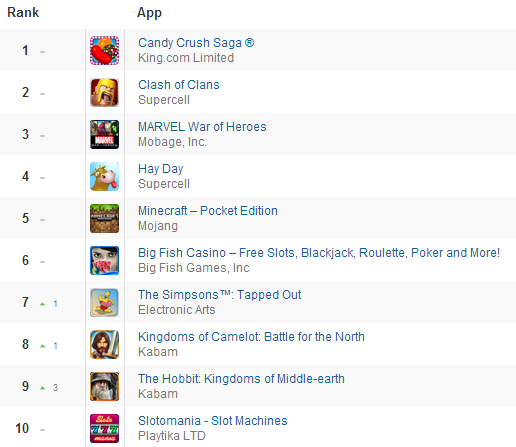Select The Simpsons Tapped Out icon
The image size is (516, 447).
coord(104,302)
